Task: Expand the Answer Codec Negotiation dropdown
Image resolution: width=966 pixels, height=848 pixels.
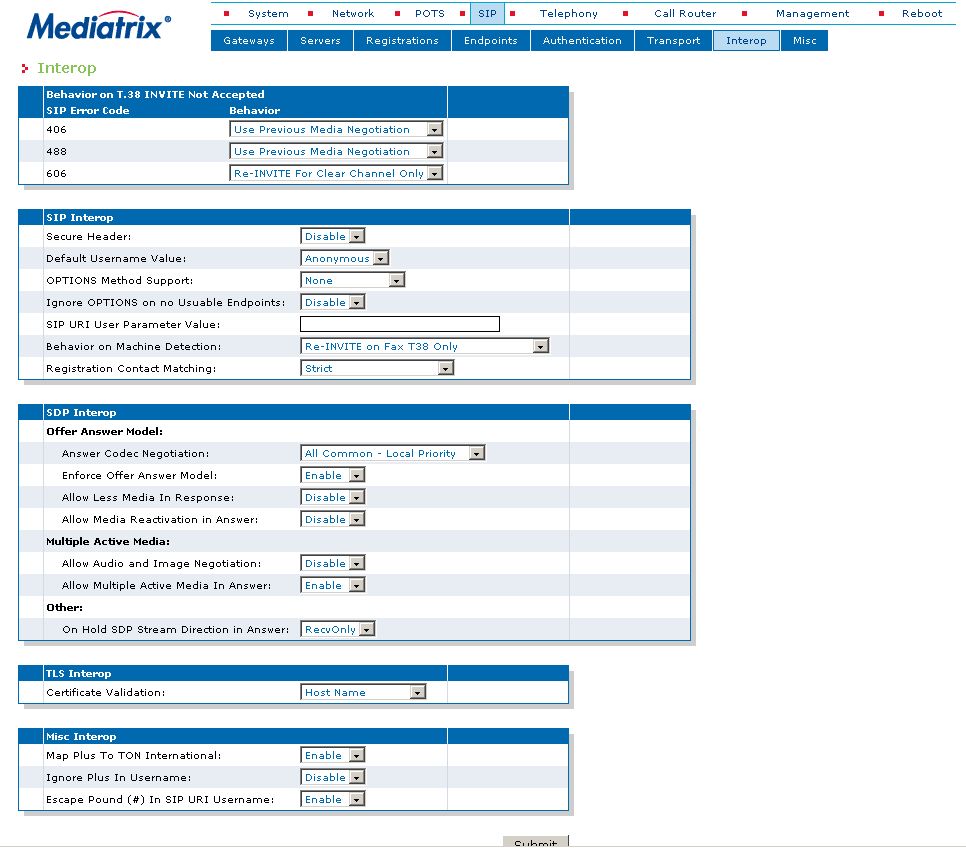Action: pos(392,454)
